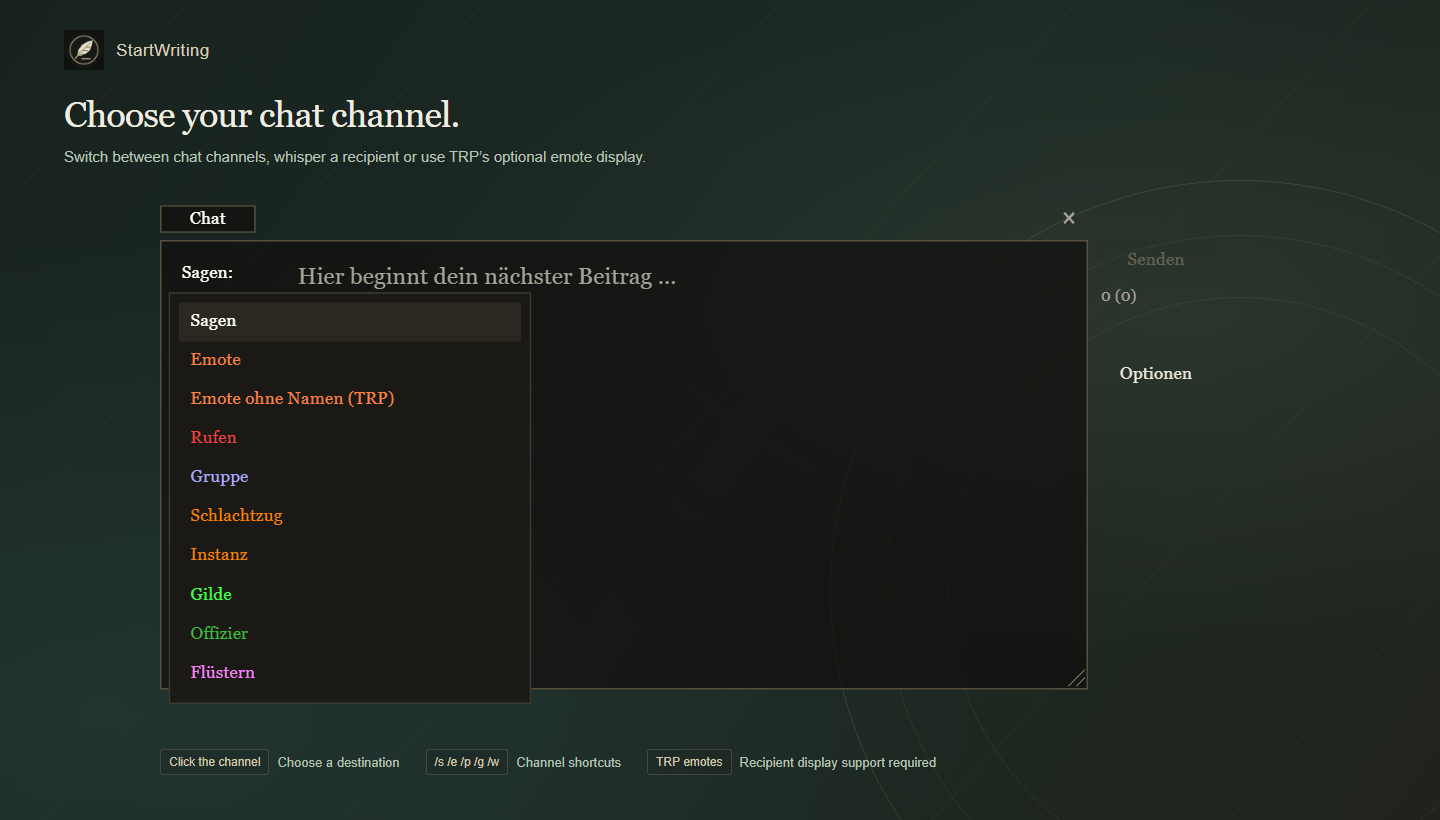Click the StartWriting title text
This screenshot has height=820, width=1440.
(x=163, y=50)
